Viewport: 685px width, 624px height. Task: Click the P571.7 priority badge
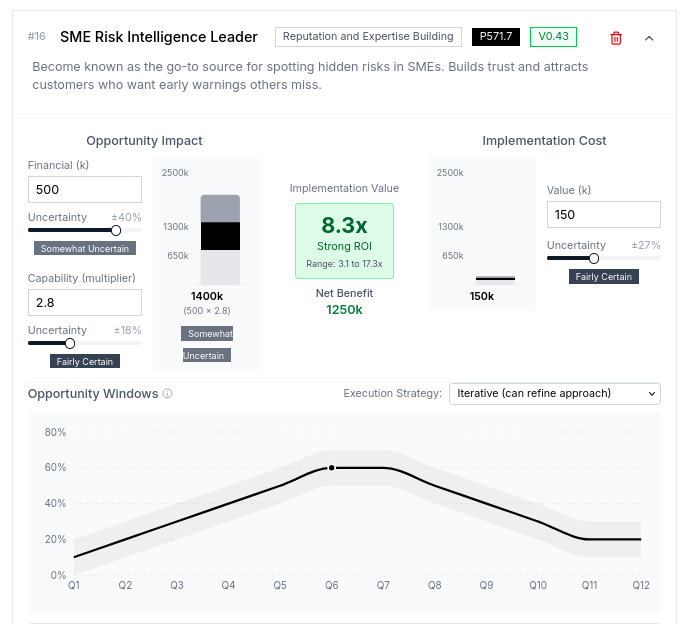496,37
